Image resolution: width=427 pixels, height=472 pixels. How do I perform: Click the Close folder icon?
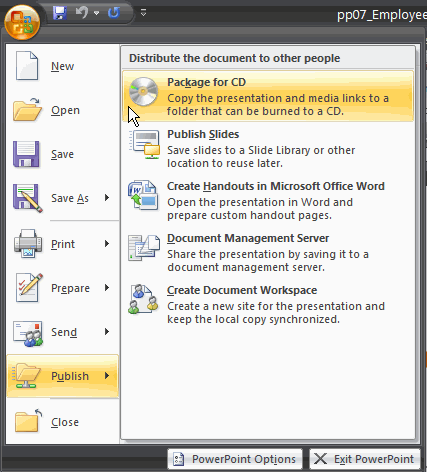29,421
